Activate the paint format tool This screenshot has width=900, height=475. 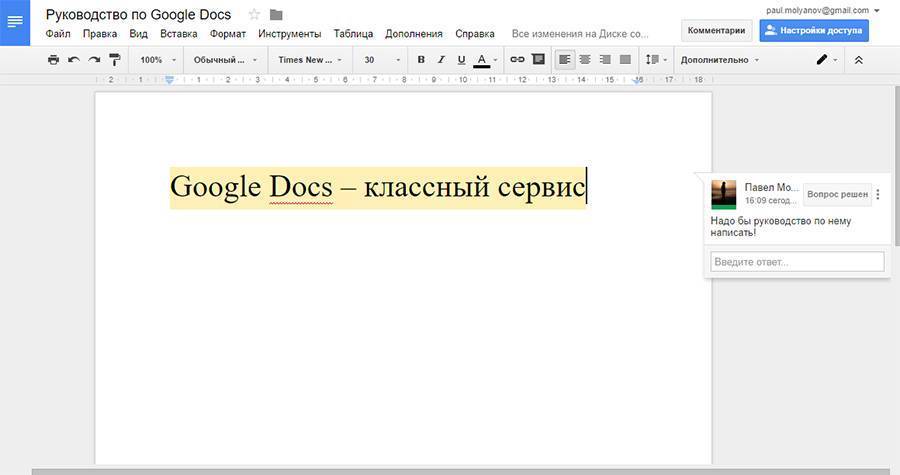click(x=115, y=60)
